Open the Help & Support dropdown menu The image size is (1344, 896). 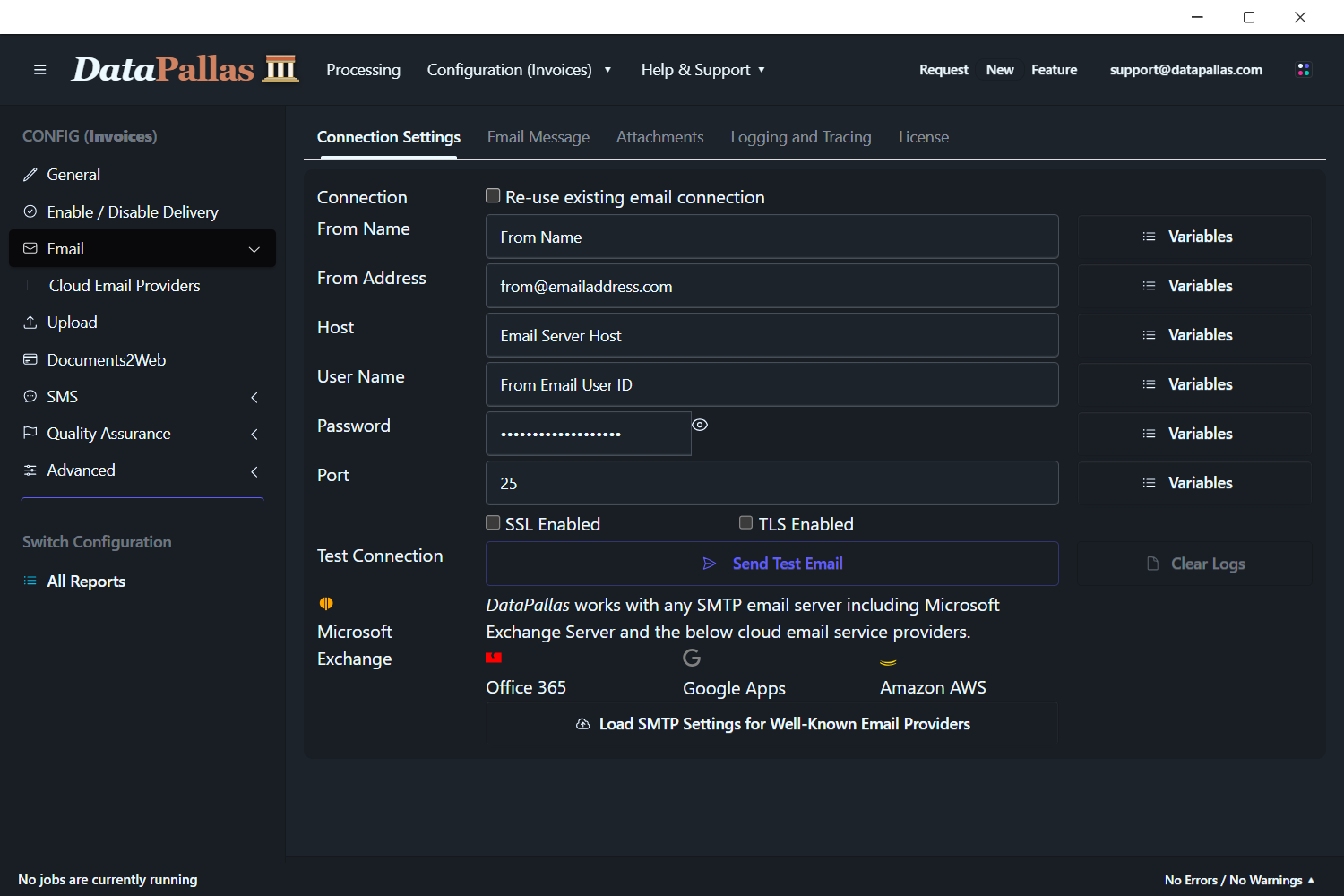(703, 70)
